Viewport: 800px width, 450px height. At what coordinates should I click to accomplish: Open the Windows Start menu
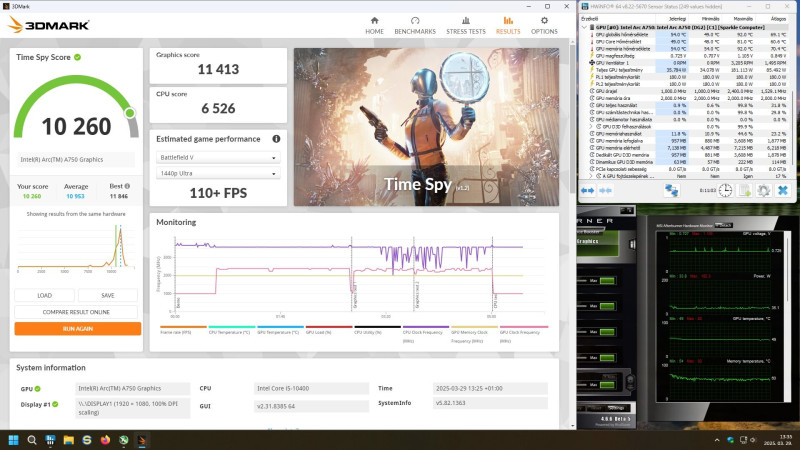(x=14, y=440)
